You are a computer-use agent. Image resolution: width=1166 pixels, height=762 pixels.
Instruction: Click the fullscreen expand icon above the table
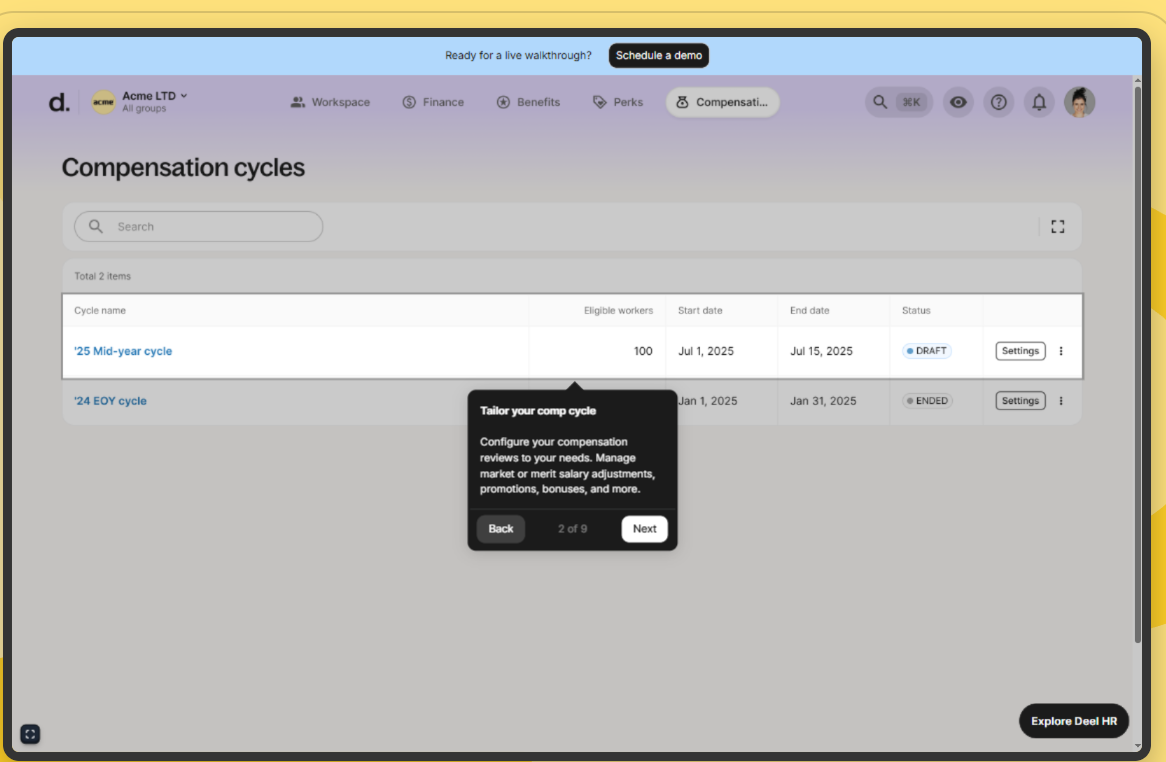1057,227
